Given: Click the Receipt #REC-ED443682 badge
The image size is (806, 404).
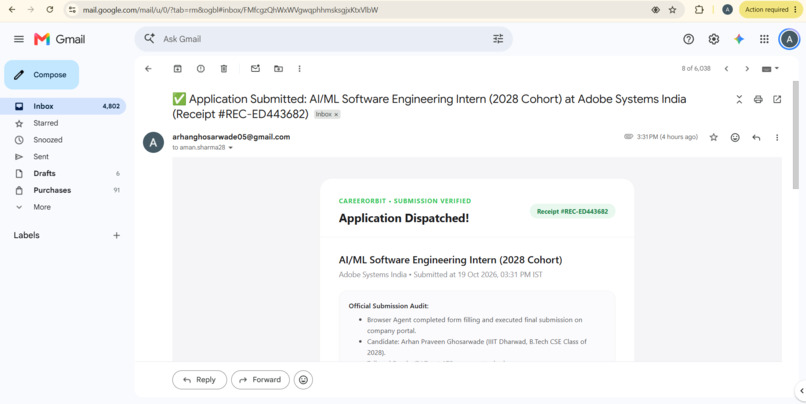Looking at the screenshot, I should 572,211.
